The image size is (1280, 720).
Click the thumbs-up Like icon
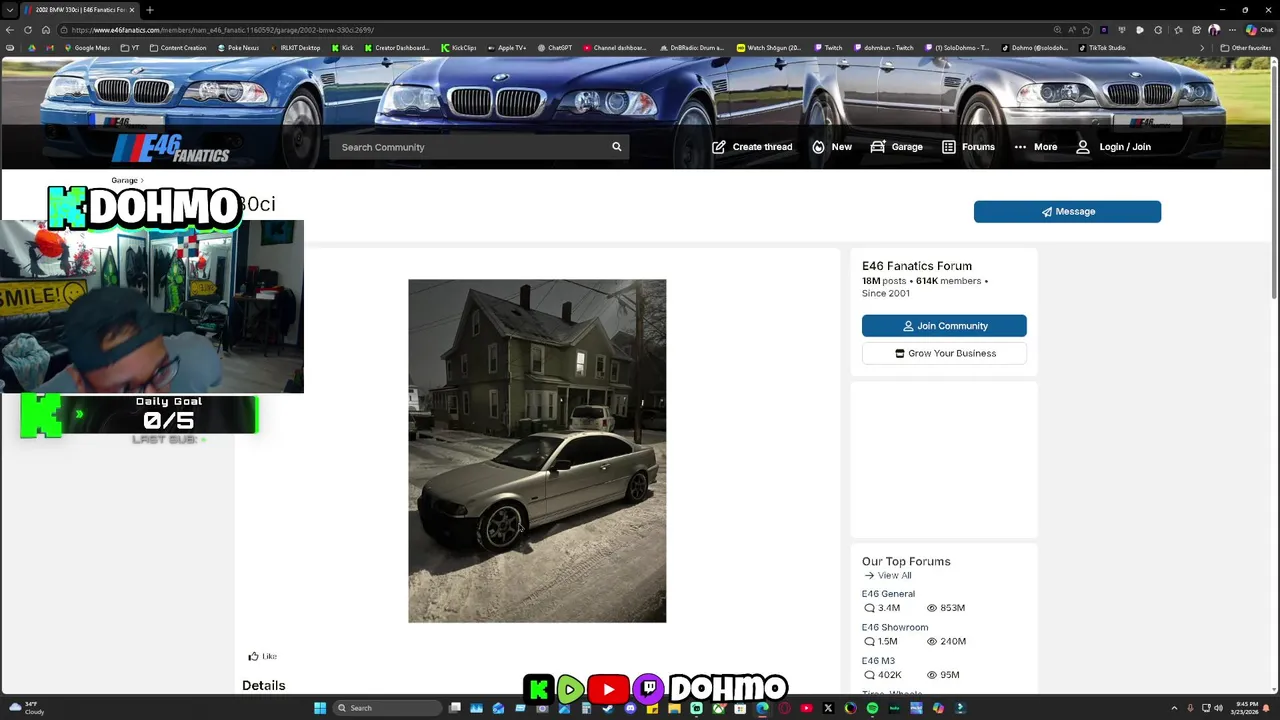(x=253, y=656)
